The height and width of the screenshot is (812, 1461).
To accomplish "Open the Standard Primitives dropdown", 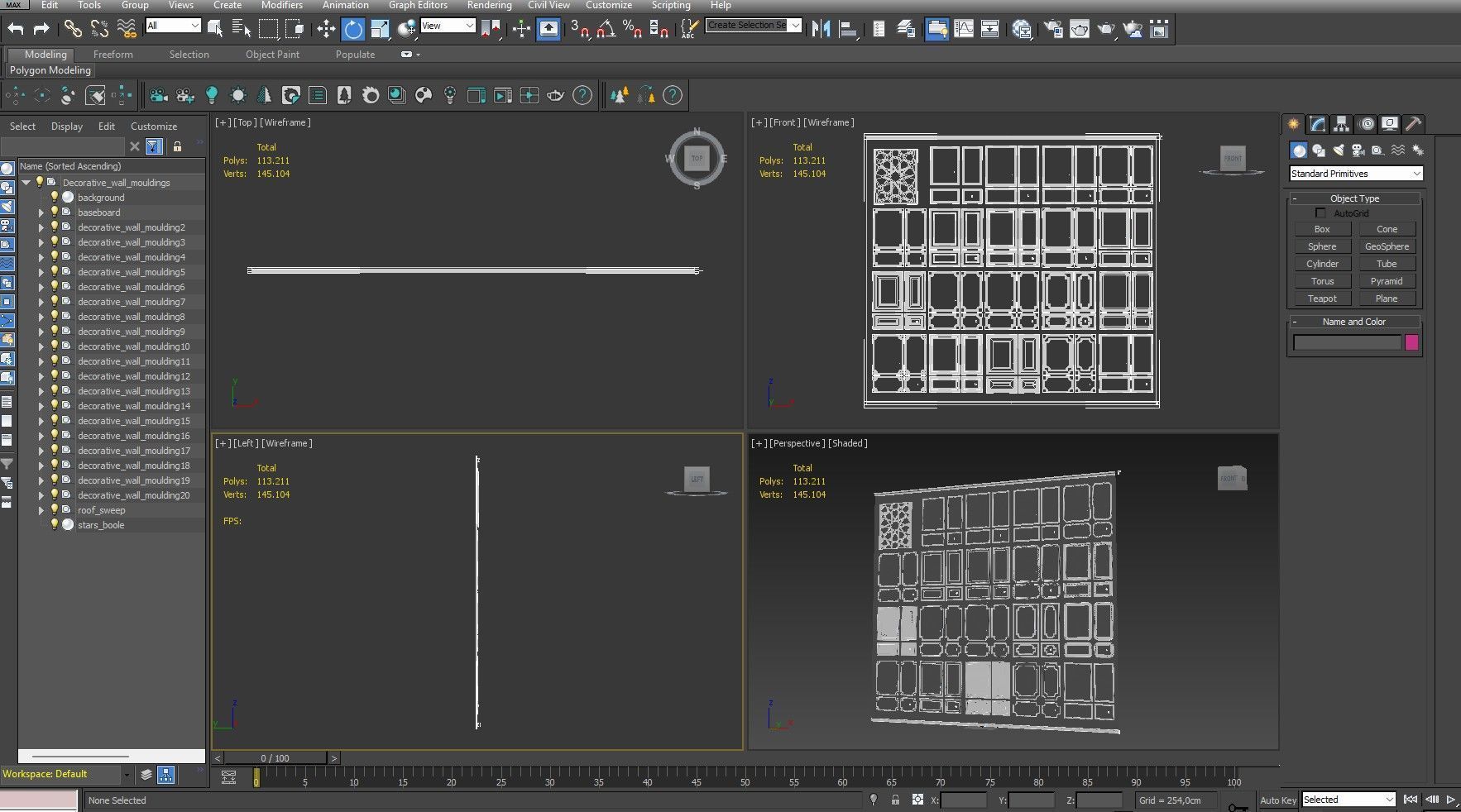I will coord(1356,174).
